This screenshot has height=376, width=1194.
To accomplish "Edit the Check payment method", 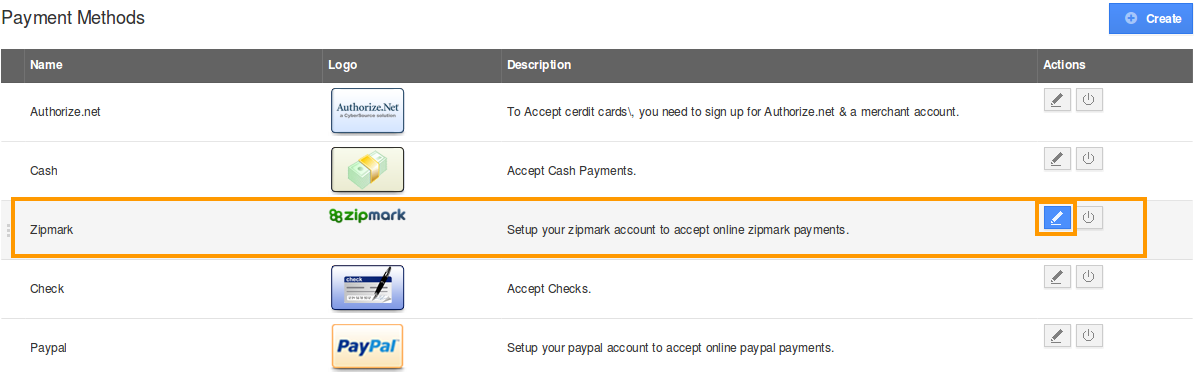I will point(1057,276).
